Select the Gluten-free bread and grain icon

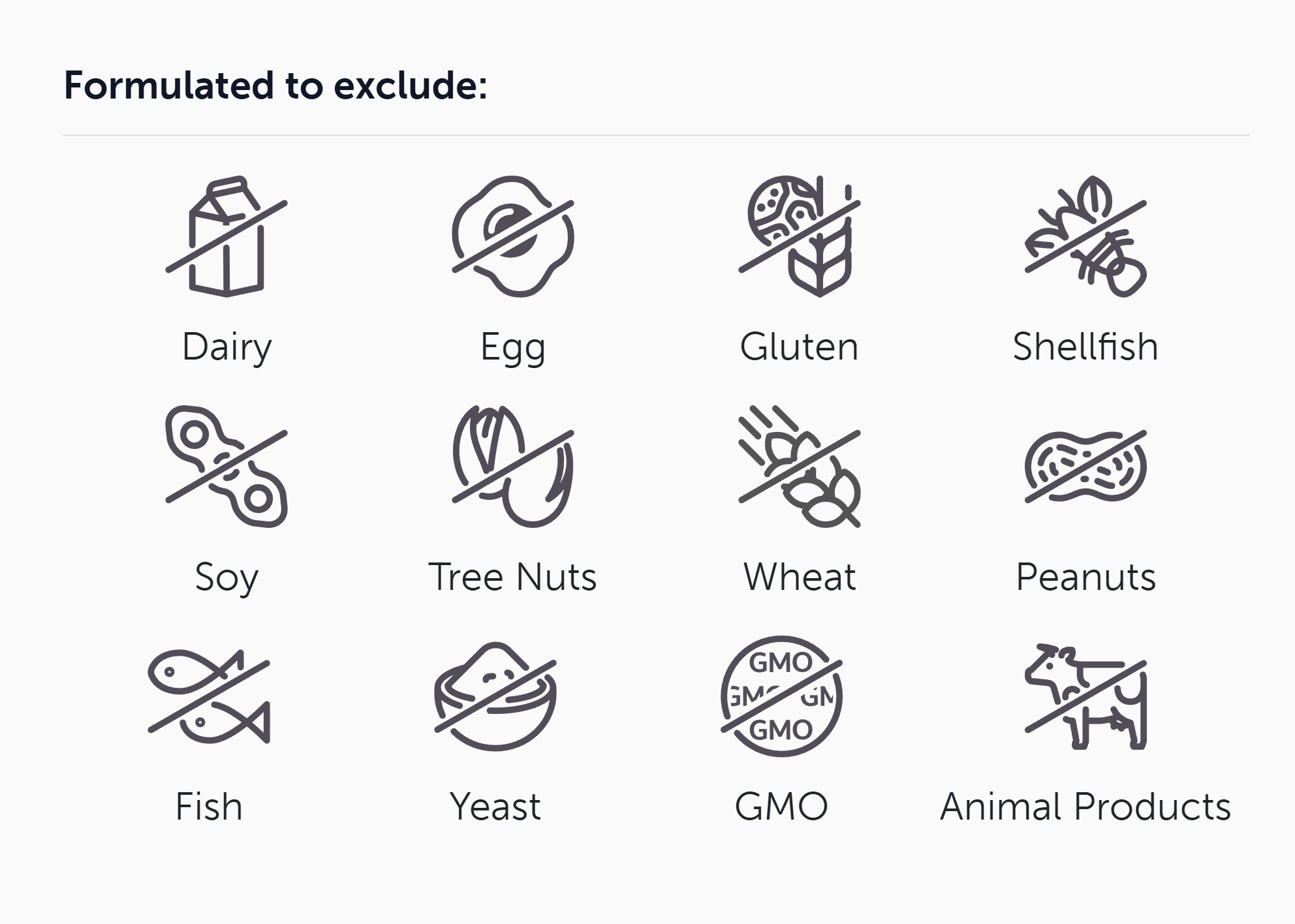click(x=800, y=236)
